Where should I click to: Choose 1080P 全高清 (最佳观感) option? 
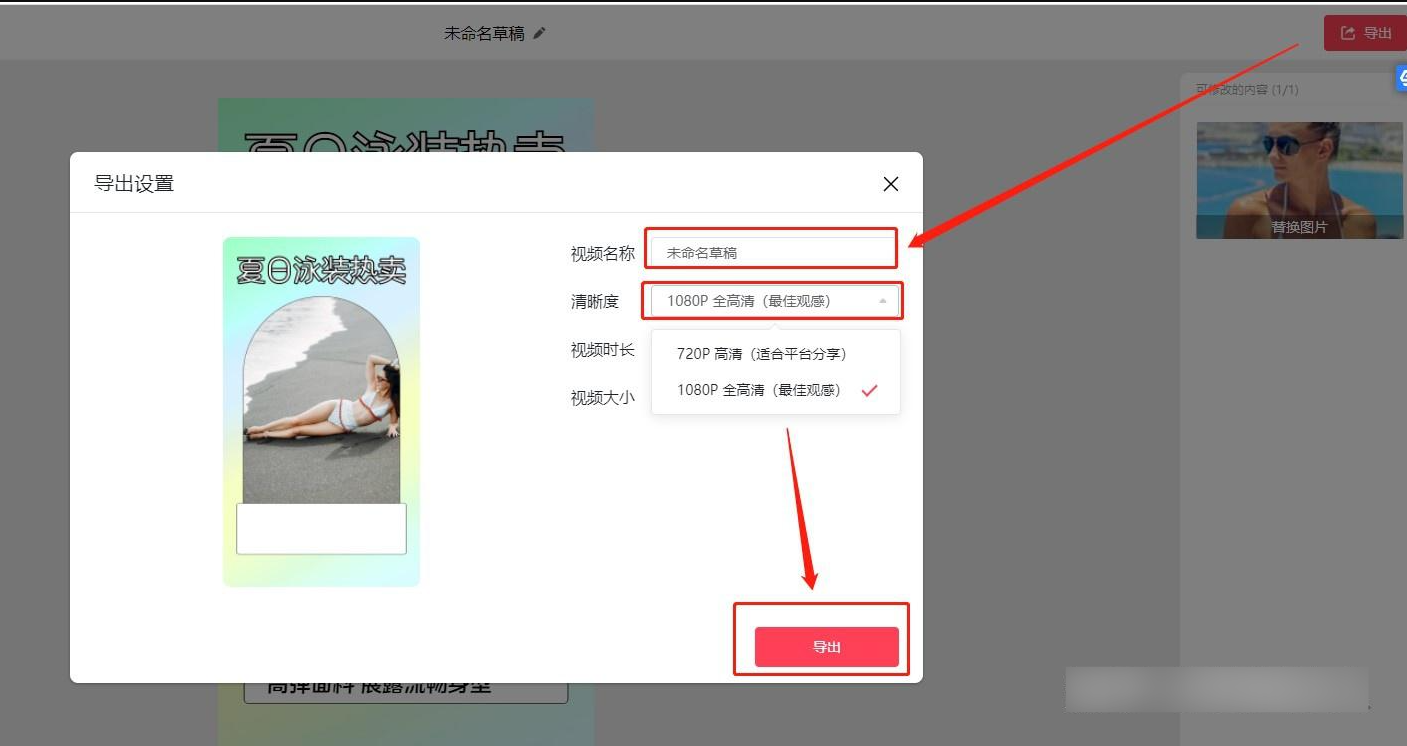[759, 390]
